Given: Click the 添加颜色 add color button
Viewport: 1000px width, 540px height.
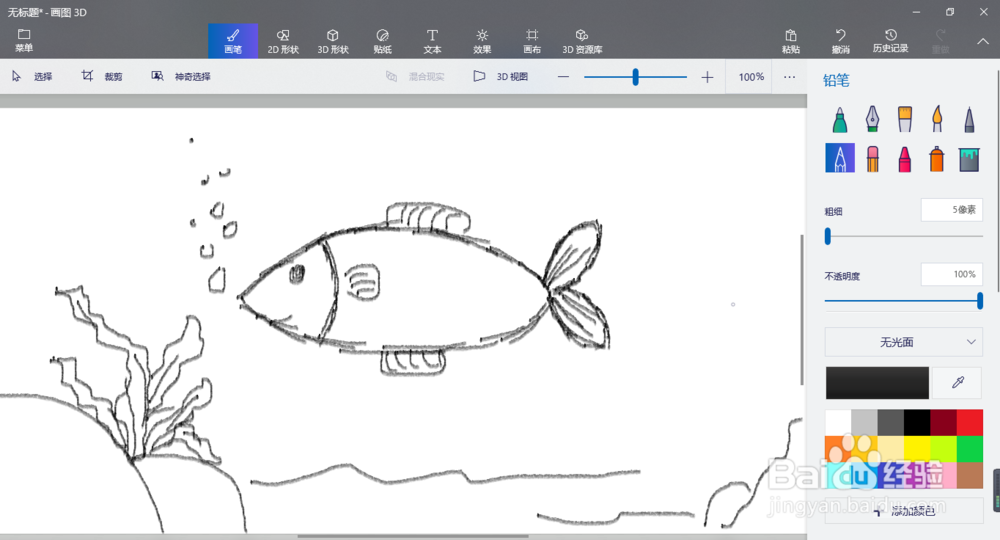Looking at the screenshot, I should (x=904, y=511).
